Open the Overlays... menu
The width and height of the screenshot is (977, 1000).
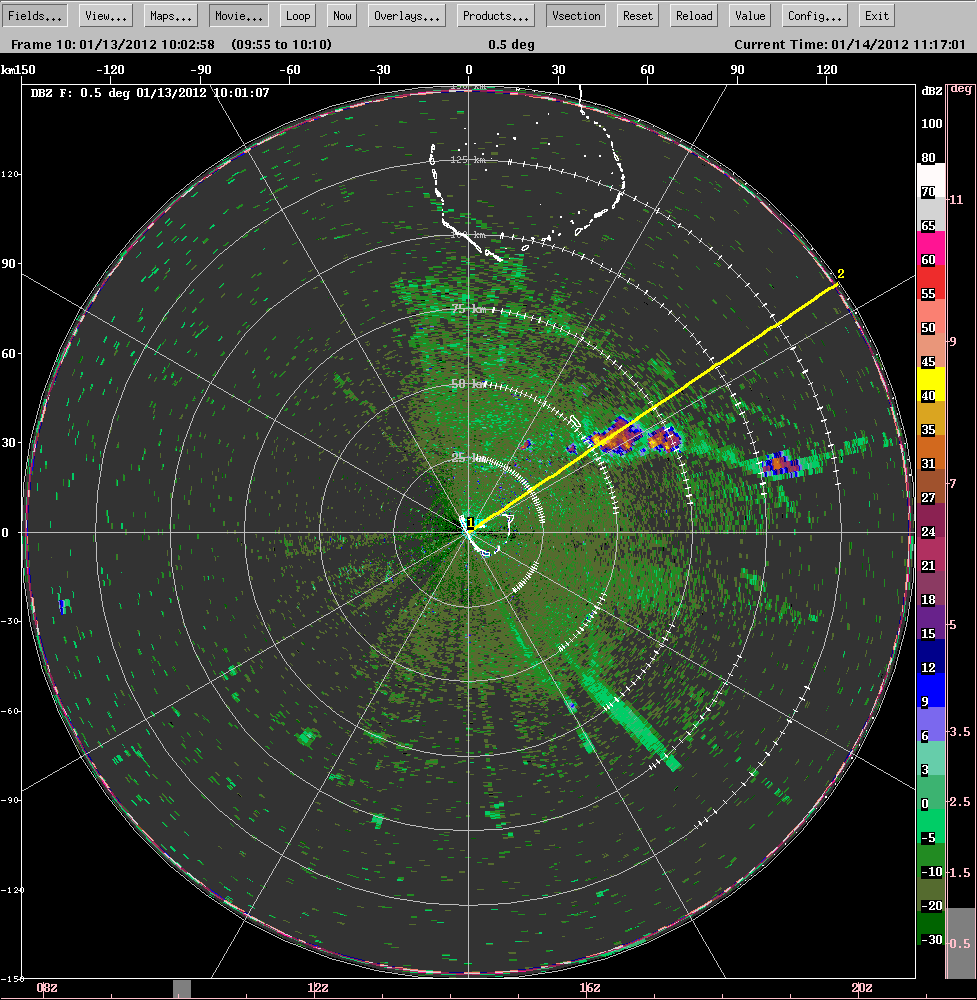point(407,16)
